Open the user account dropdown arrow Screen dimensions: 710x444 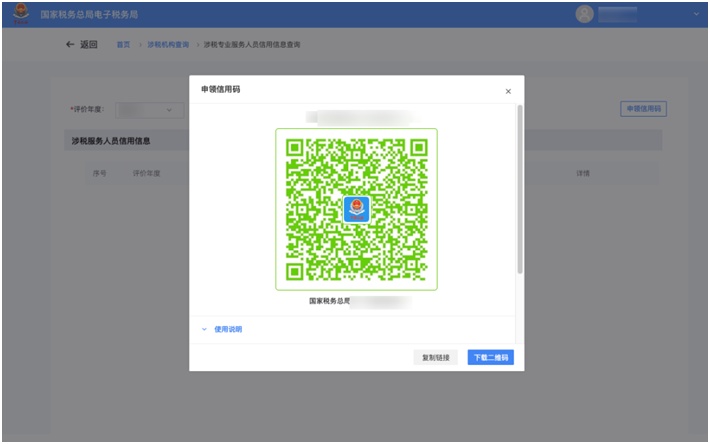point(696,14)
